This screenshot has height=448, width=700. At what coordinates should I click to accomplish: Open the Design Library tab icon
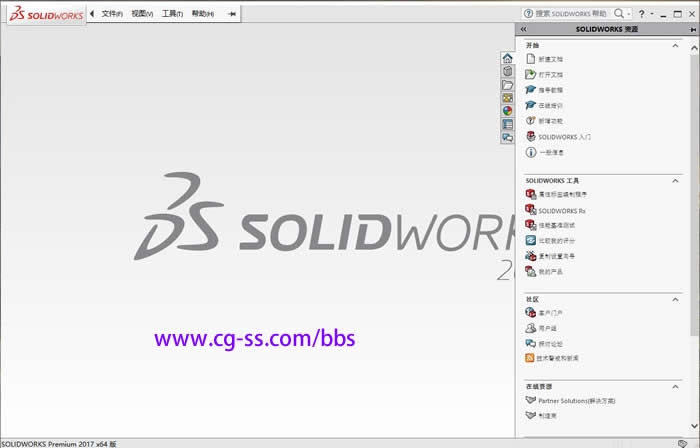(507, 72)
